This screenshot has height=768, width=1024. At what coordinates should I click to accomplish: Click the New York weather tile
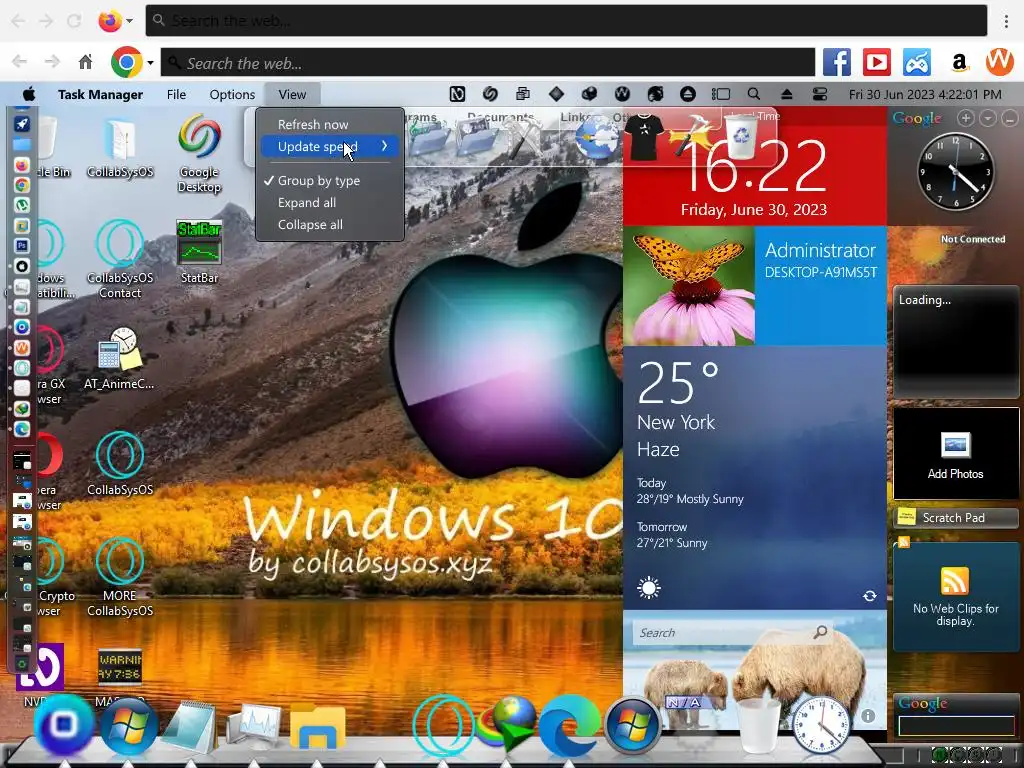point(754,477)
